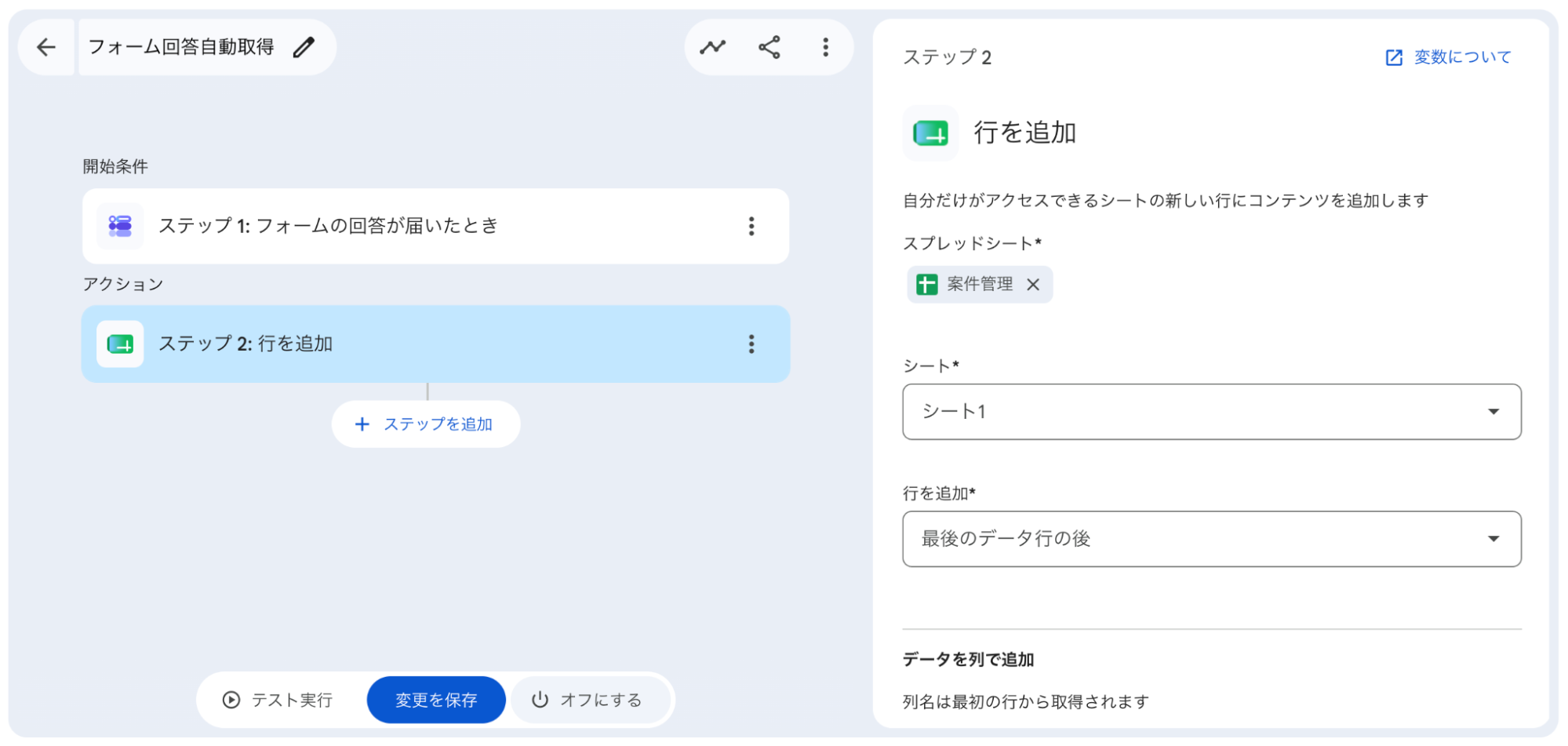Remove 案件管理 spreadsheet with X
1568x746 pixels.
coord(1033,285)
